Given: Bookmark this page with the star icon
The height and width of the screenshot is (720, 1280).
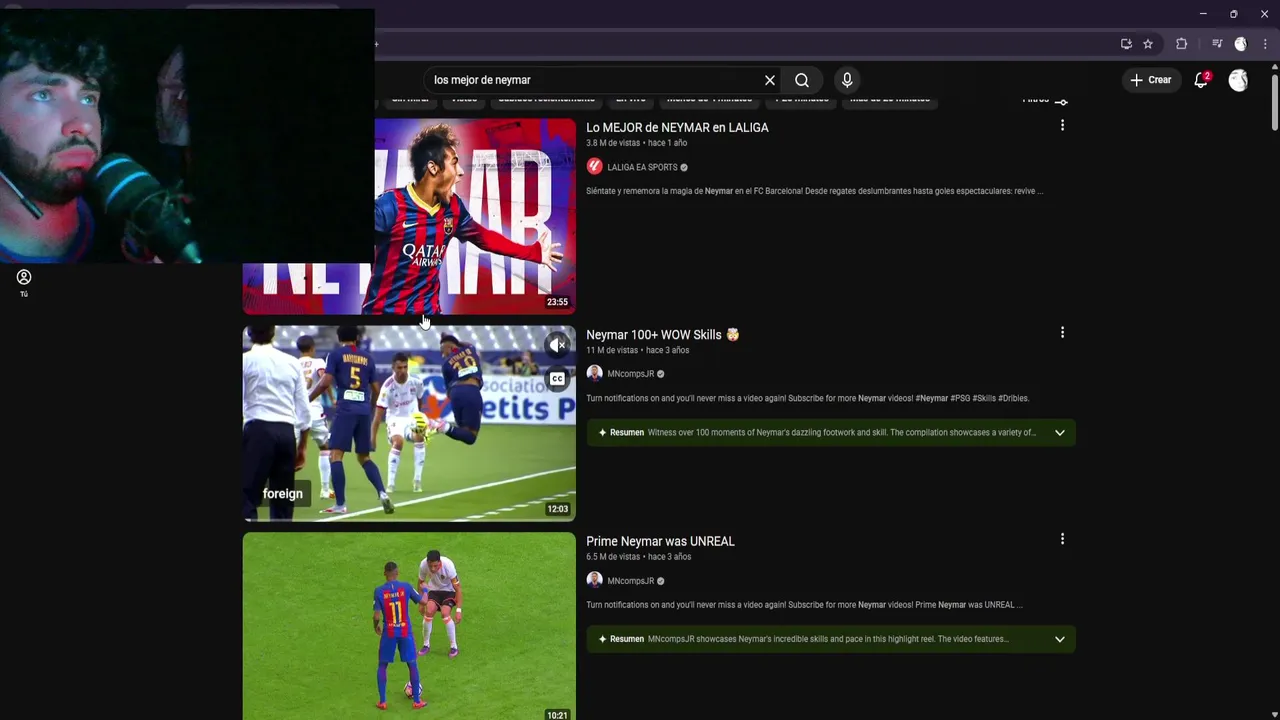Looking at the screenshot, I should pyautogui.click(x=1148, y=44).
